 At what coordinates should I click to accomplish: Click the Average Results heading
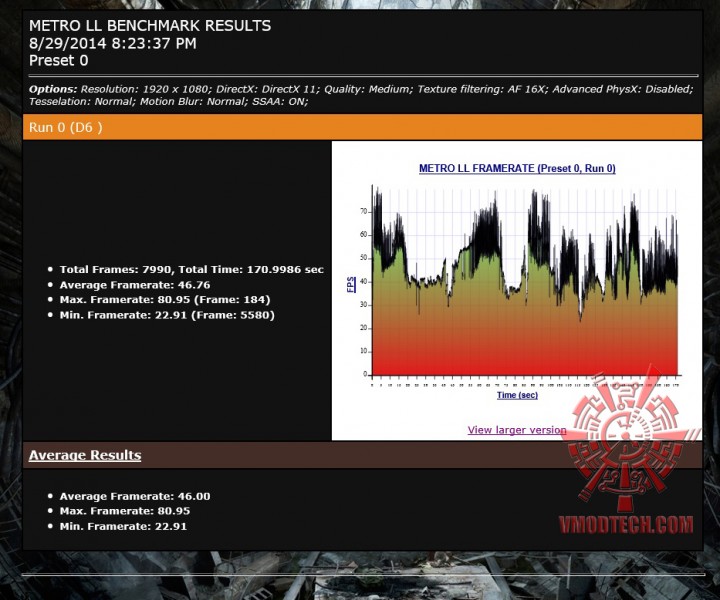click(x=85, y=455)
